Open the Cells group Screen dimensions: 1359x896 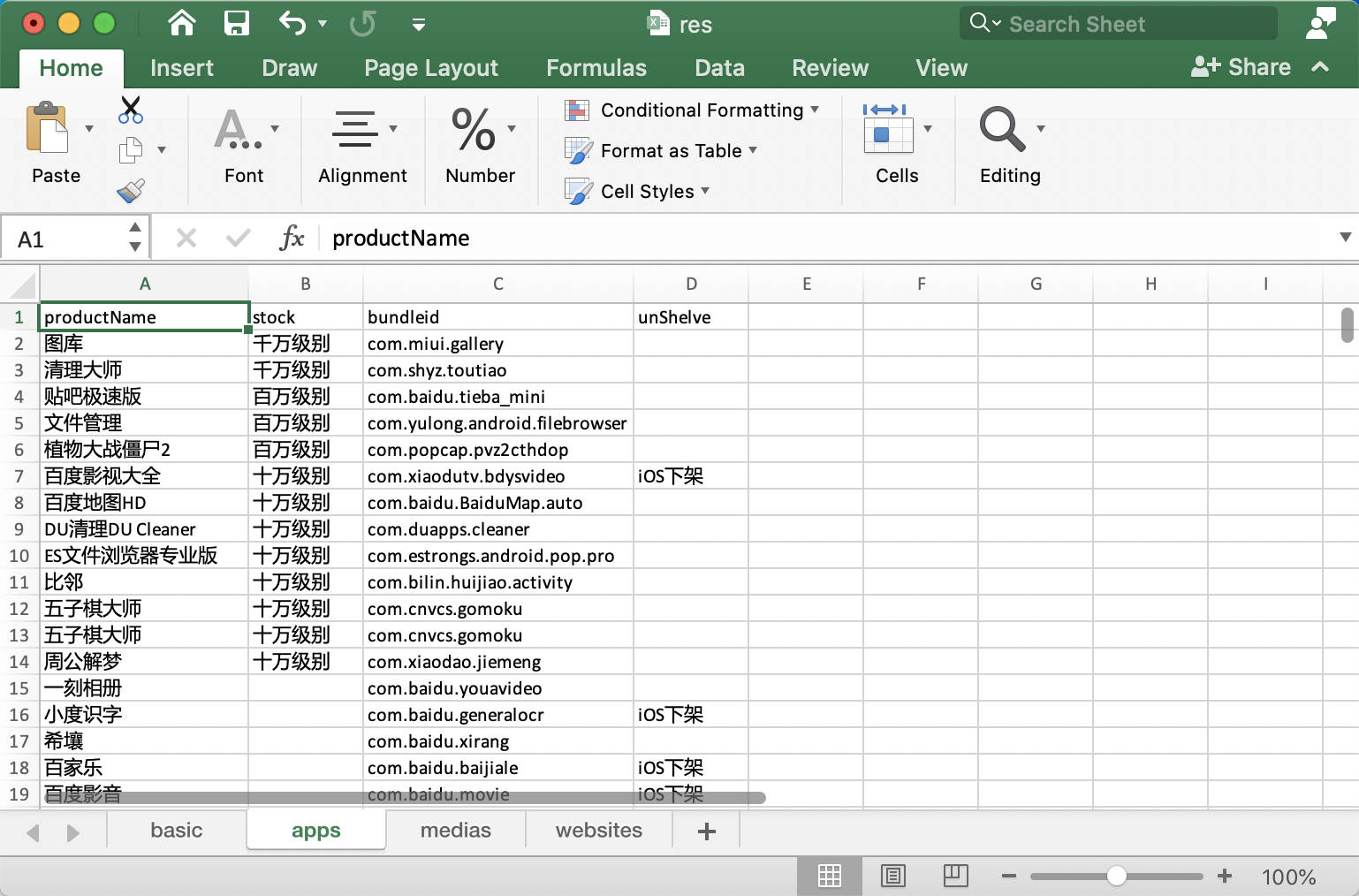897,145
